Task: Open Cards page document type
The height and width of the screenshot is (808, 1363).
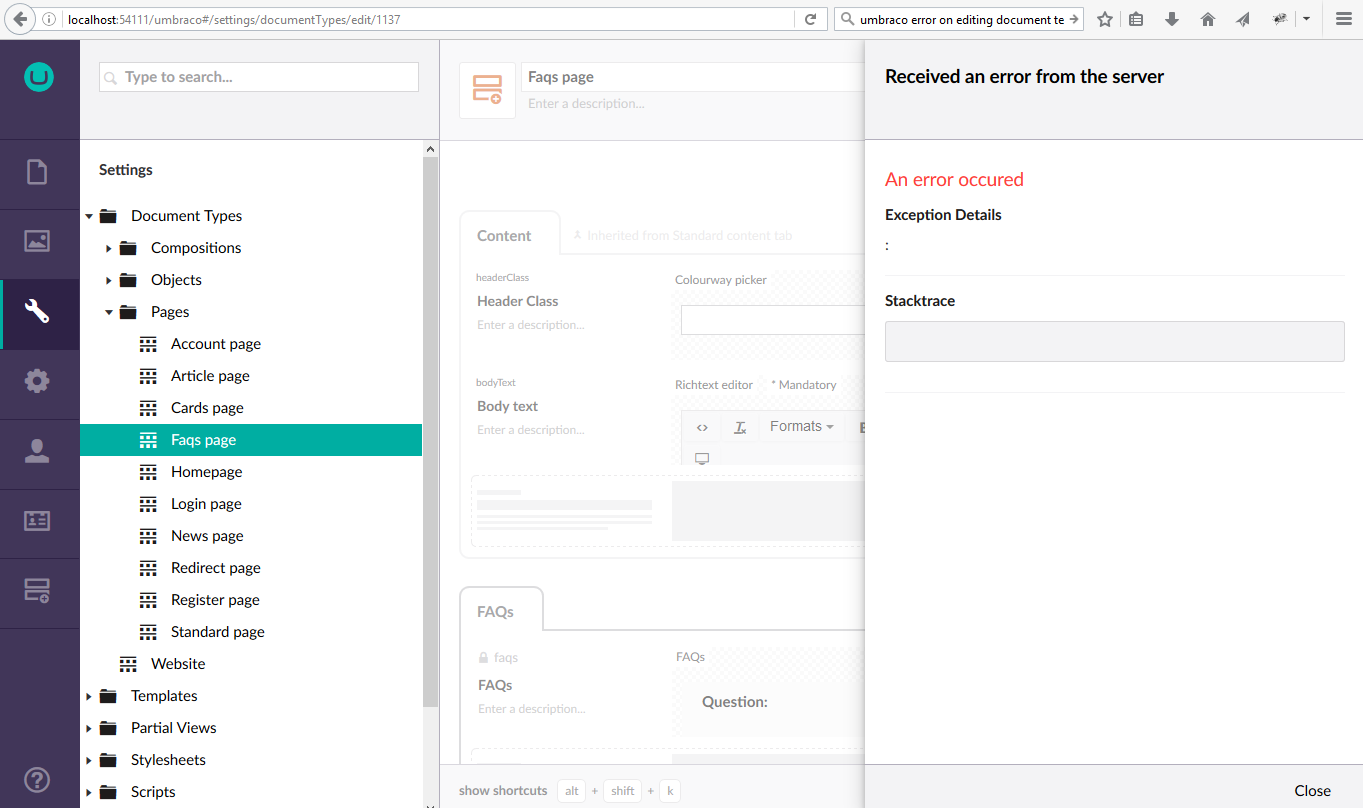Action: coord(207,408)
